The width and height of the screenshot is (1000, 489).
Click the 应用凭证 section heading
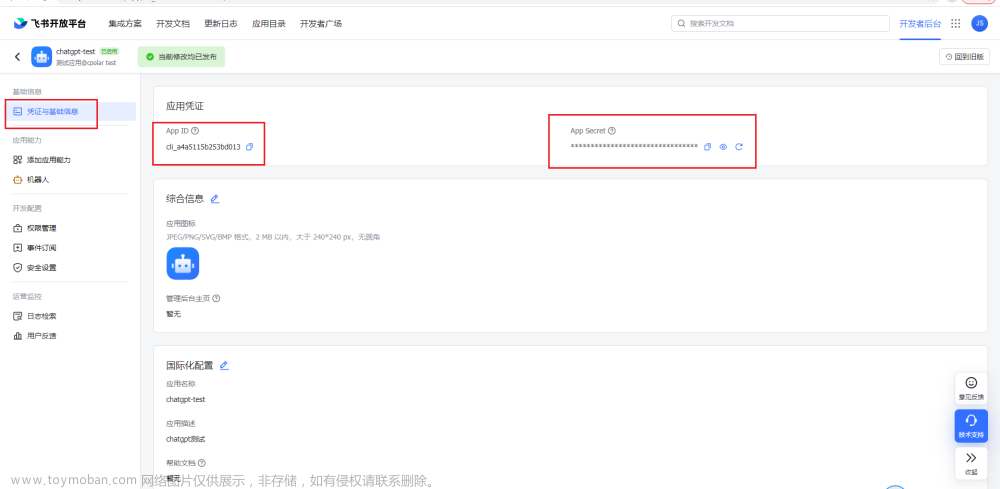[185, 106]
